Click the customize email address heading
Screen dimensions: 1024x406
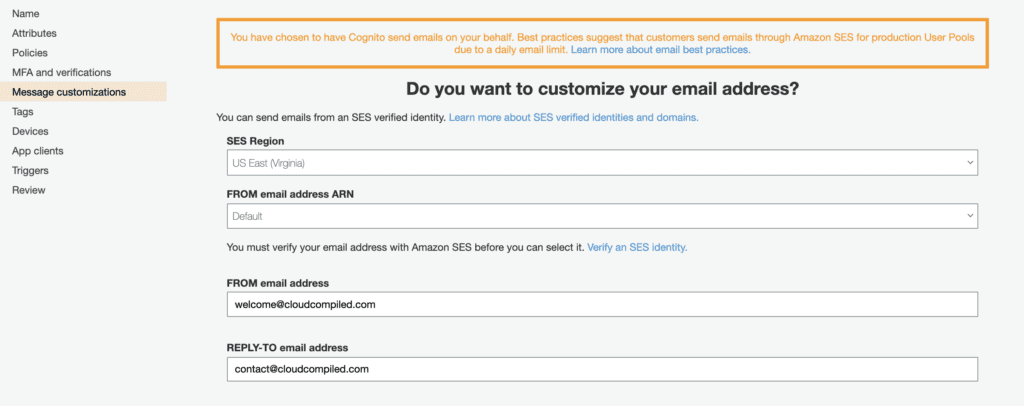point(603,88)
